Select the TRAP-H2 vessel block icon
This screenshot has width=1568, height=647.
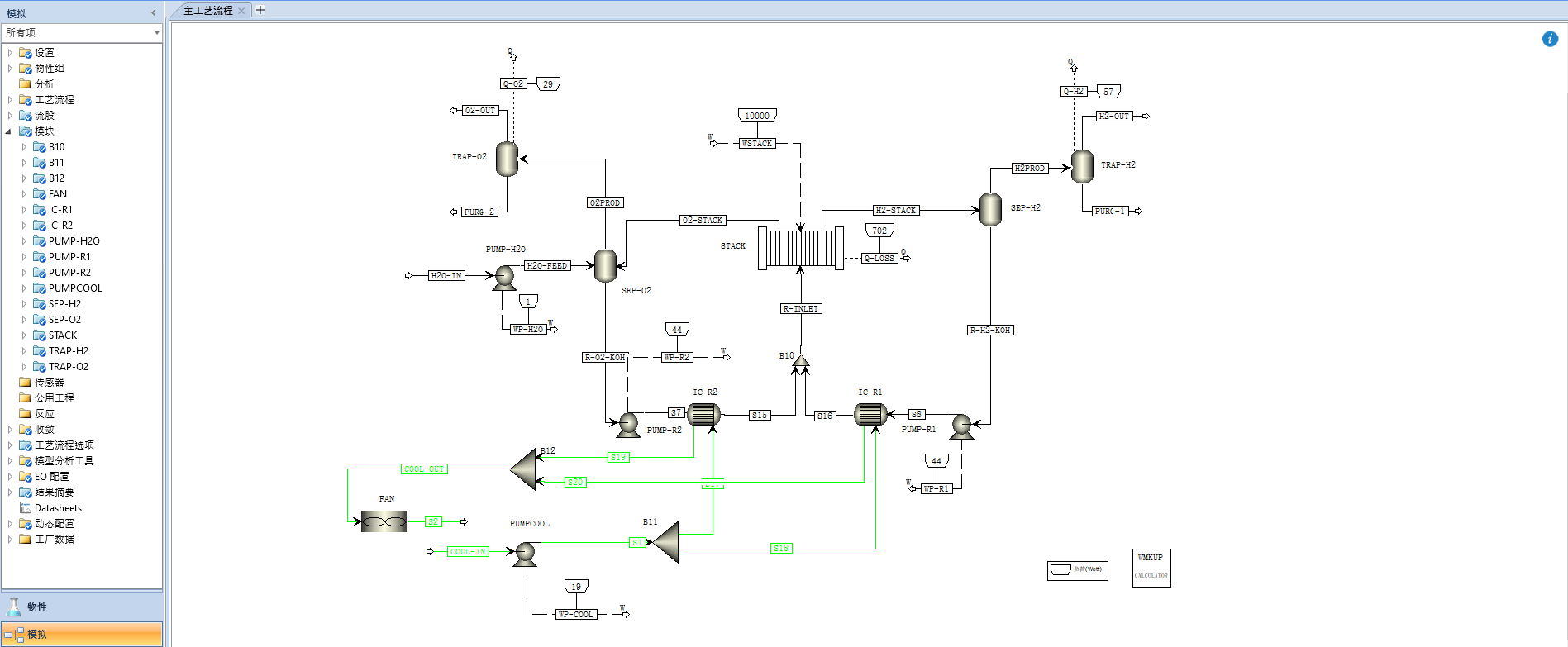[x=1082, y=166]
